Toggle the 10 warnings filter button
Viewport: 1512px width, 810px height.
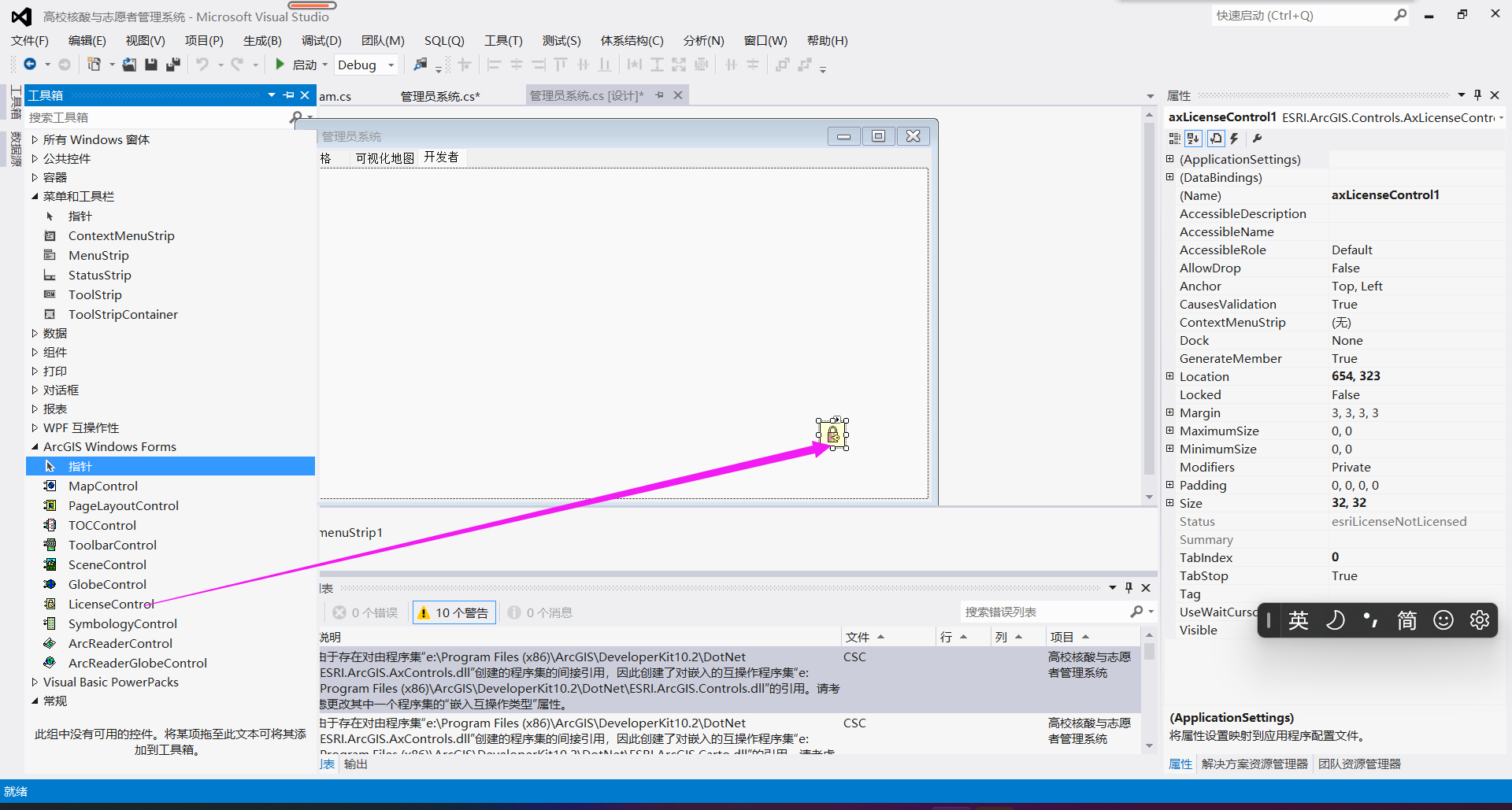[x=454, y=612]
